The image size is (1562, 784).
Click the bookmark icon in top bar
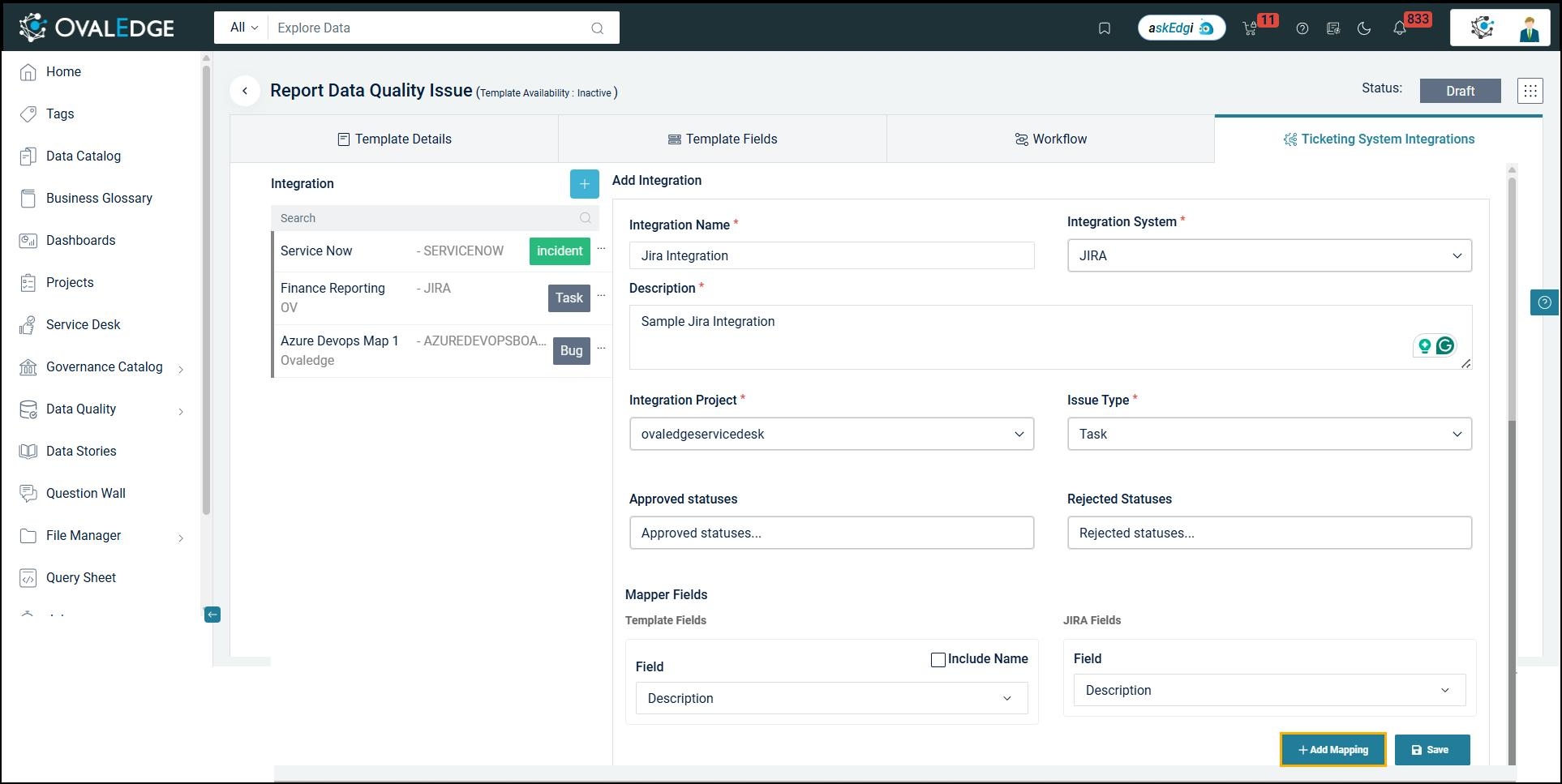point(1104,28)
